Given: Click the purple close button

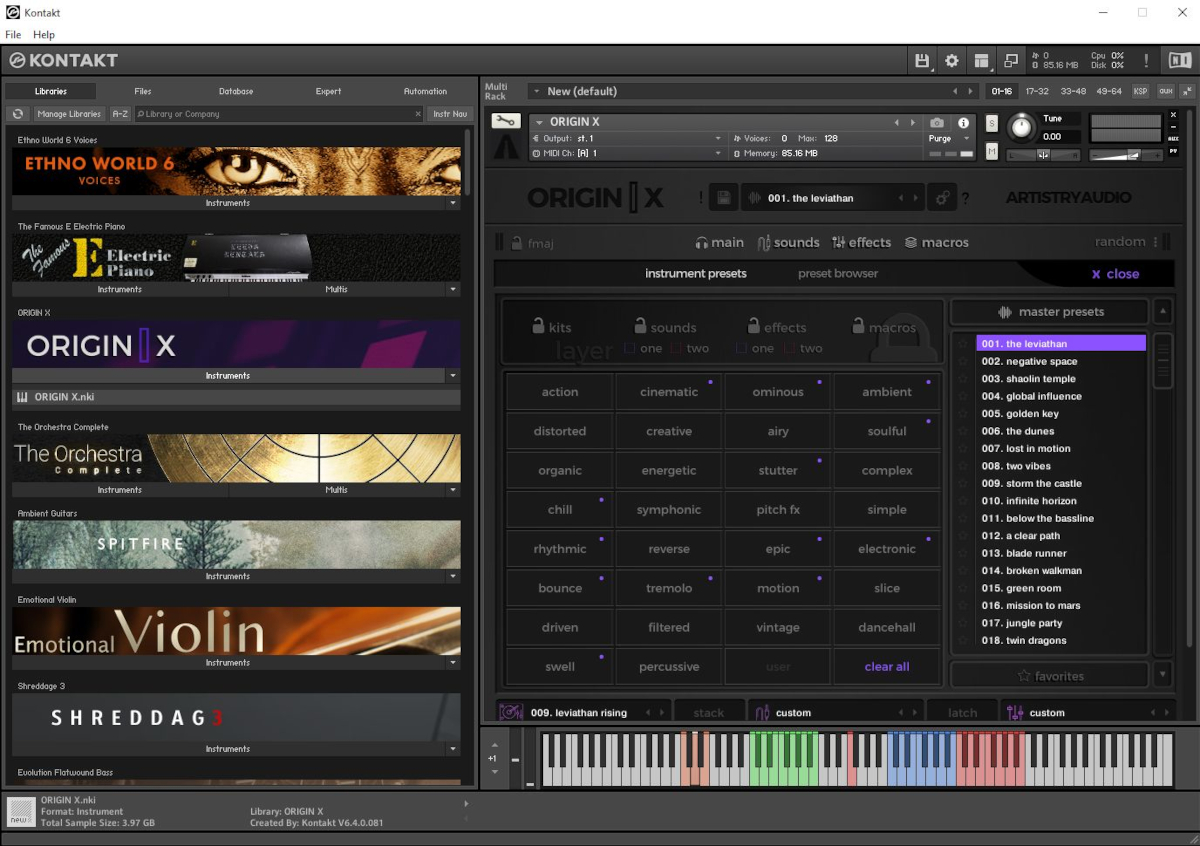Looking at the screenshot, I should [x=1115, y=274].
